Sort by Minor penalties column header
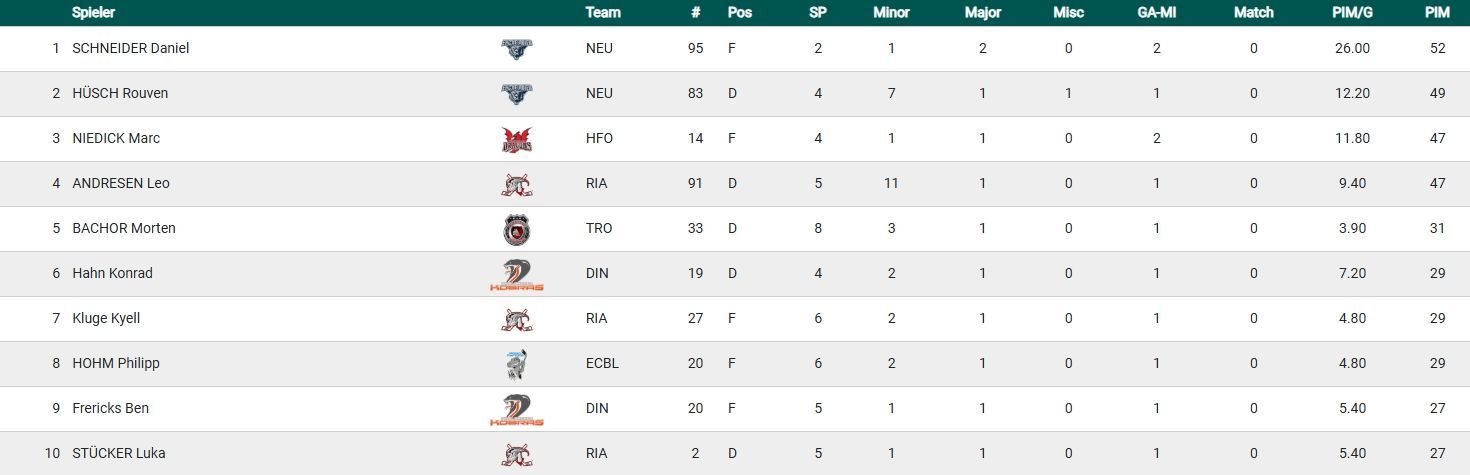This screenshot has width=1470, height=475. (890, 13)
